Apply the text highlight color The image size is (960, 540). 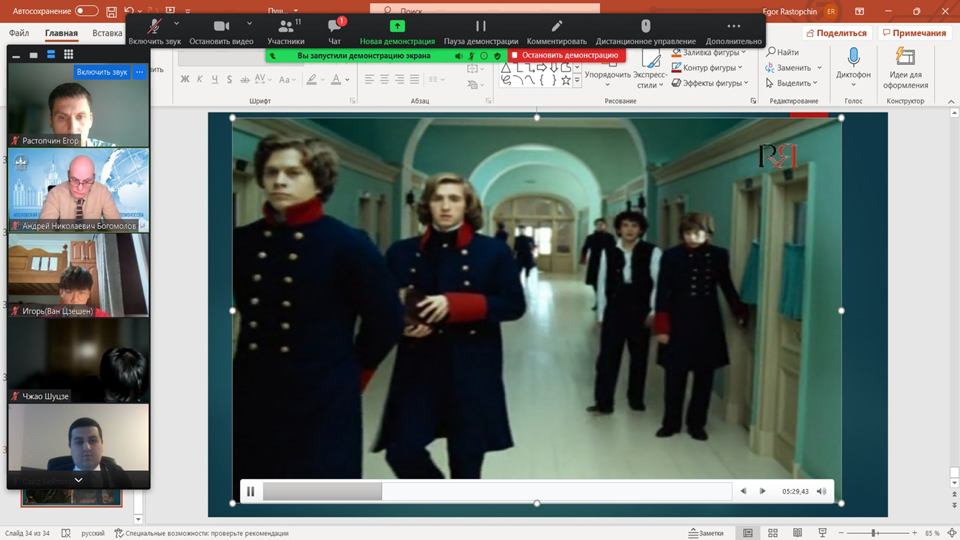point(312,80)
